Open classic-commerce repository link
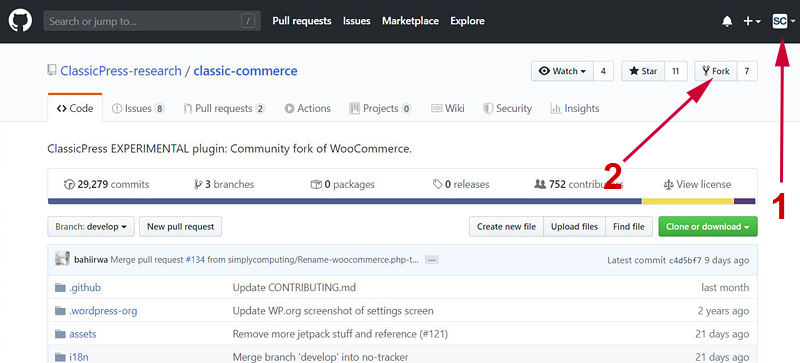Image resolution: width=800 pixels, height=363 pixels. 245,70
